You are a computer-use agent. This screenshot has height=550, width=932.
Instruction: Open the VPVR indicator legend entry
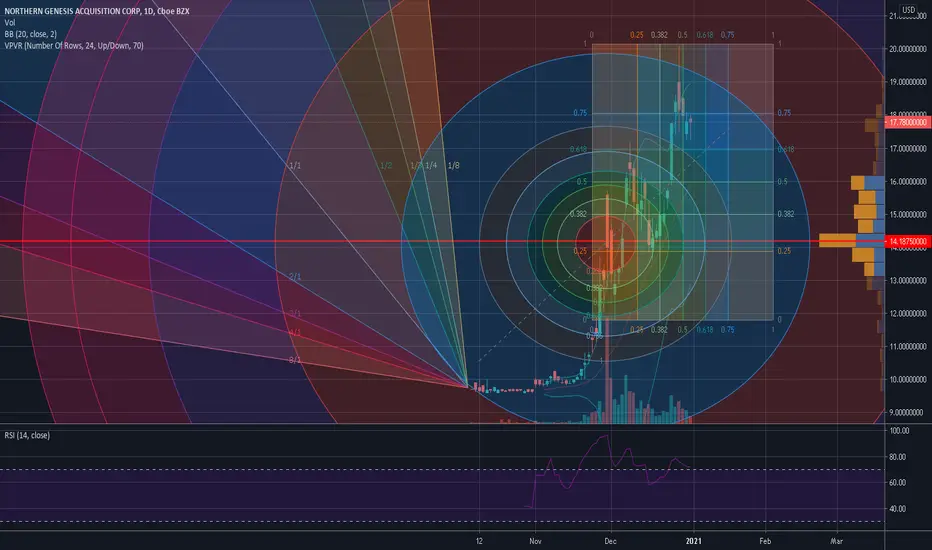74,46
